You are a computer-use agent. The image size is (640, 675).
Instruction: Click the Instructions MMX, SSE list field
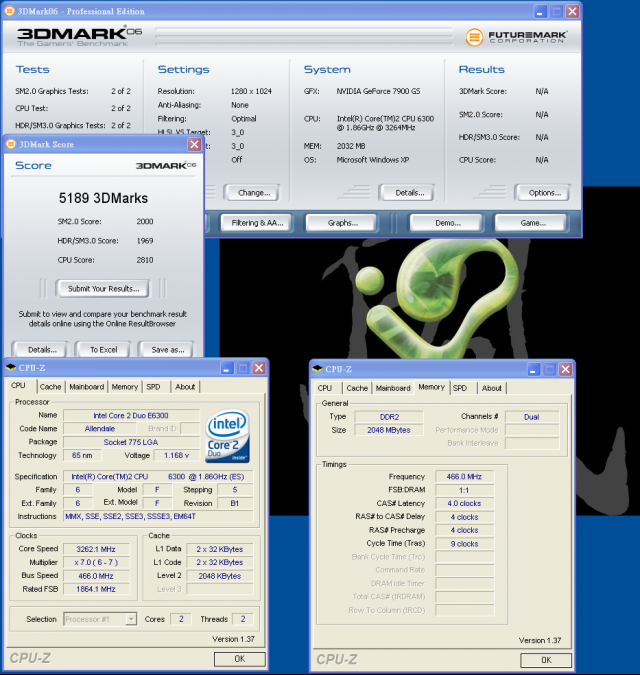[159, 516]
